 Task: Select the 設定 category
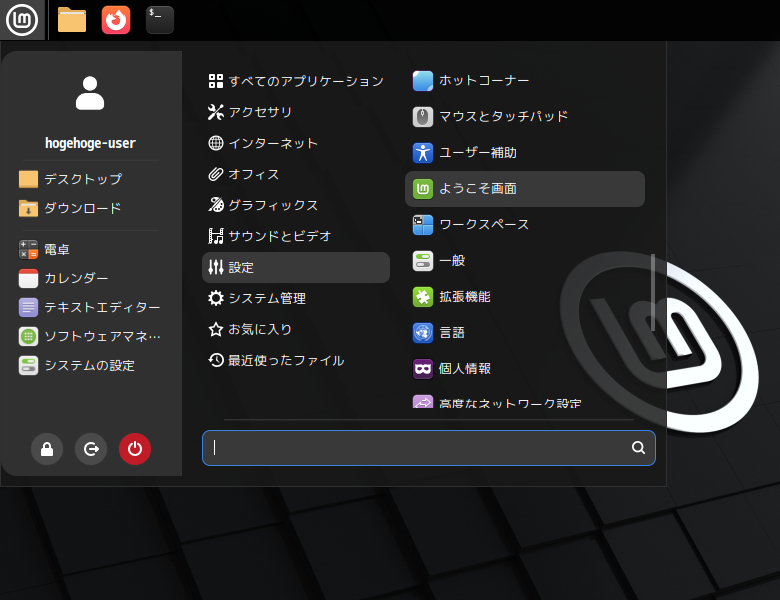(x=295, y=267)
